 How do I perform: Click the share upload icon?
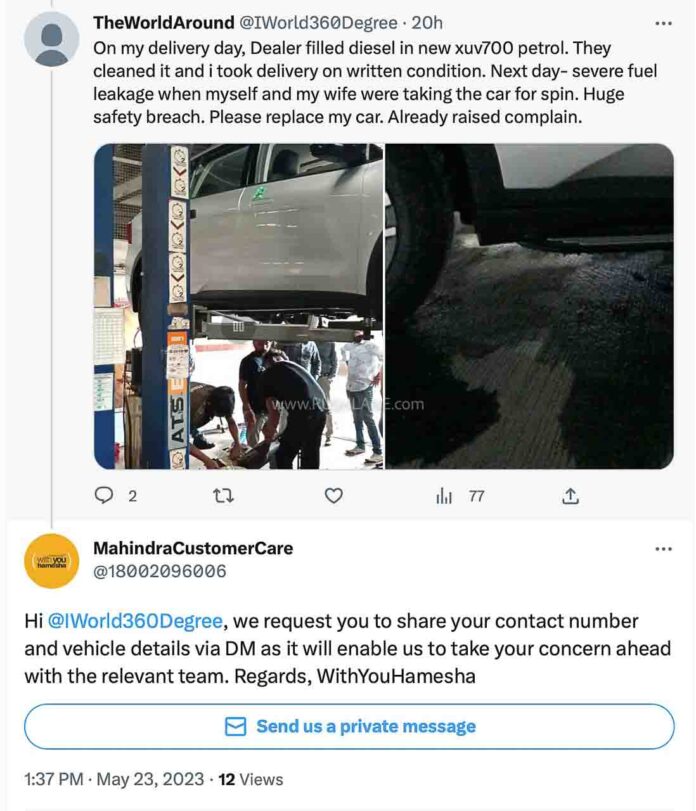[571, 495]
